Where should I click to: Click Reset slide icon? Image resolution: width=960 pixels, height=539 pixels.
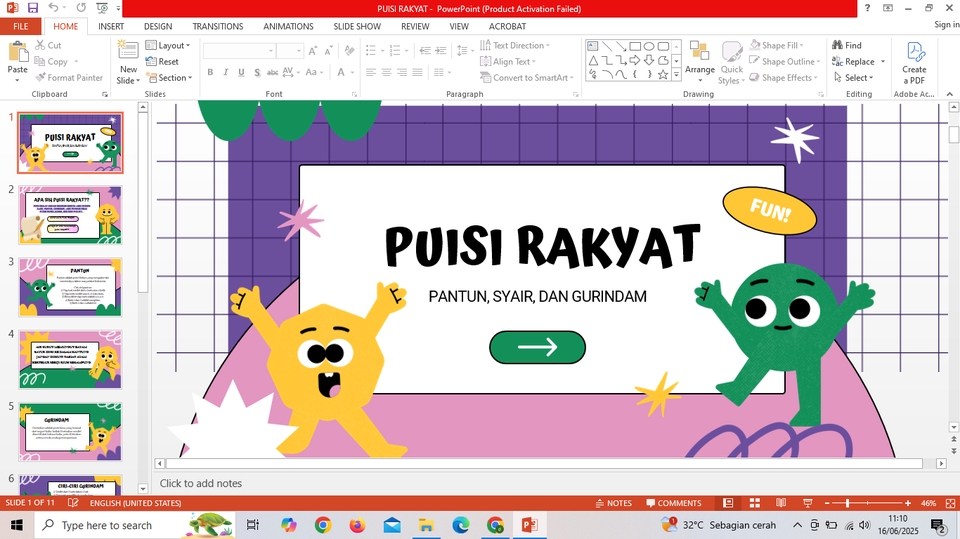click(151, 61)
